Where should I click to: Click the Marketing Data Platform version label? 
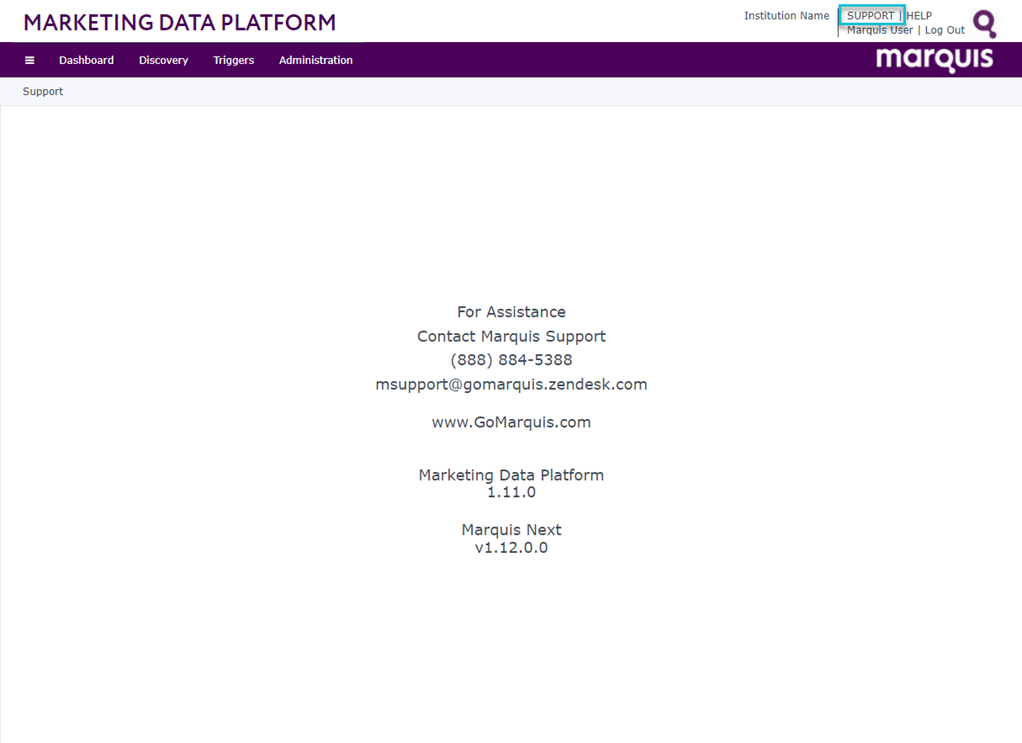511,475
